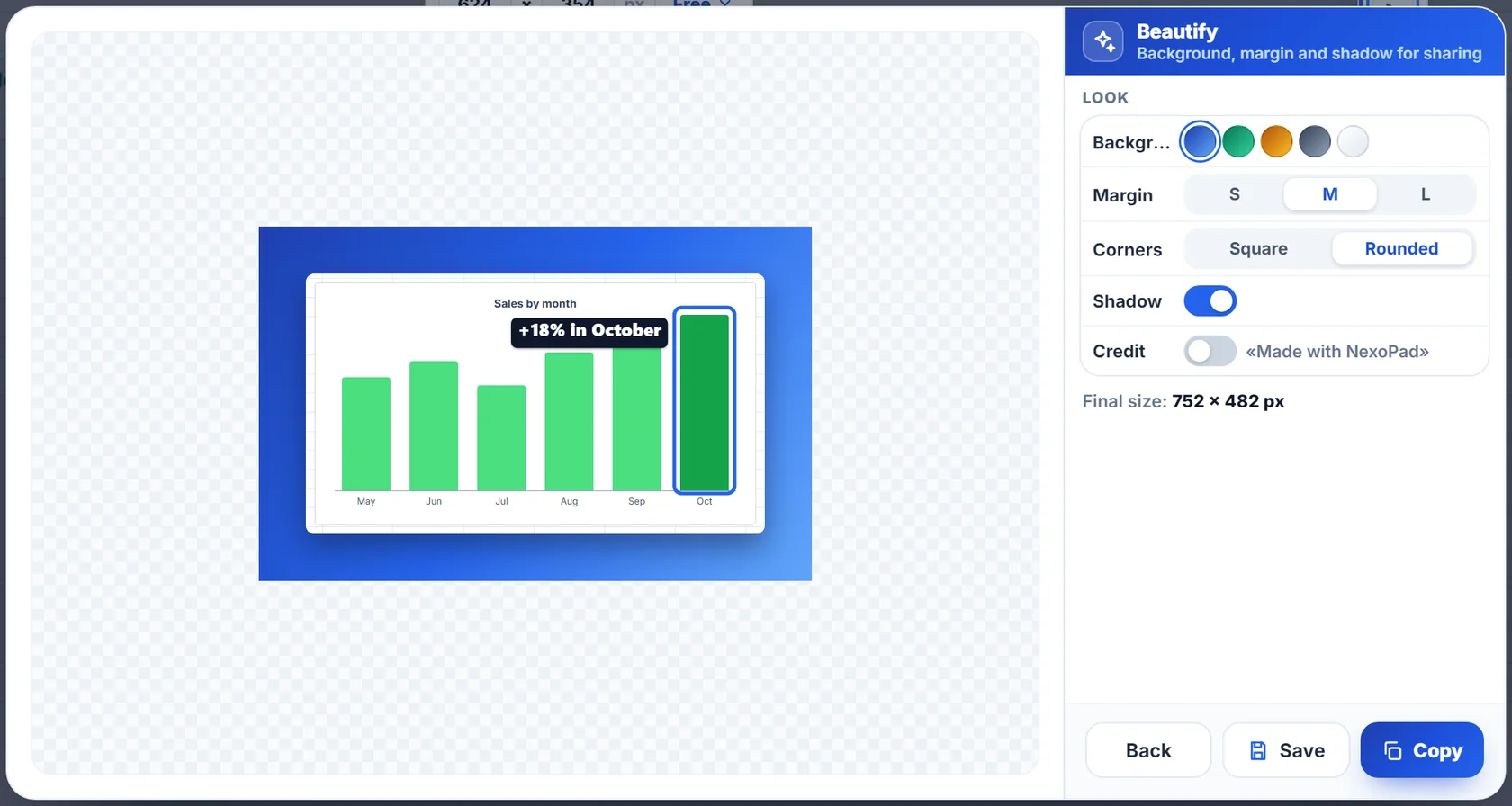
Task: Select the dark gray background swatch
Action: 1315,141
